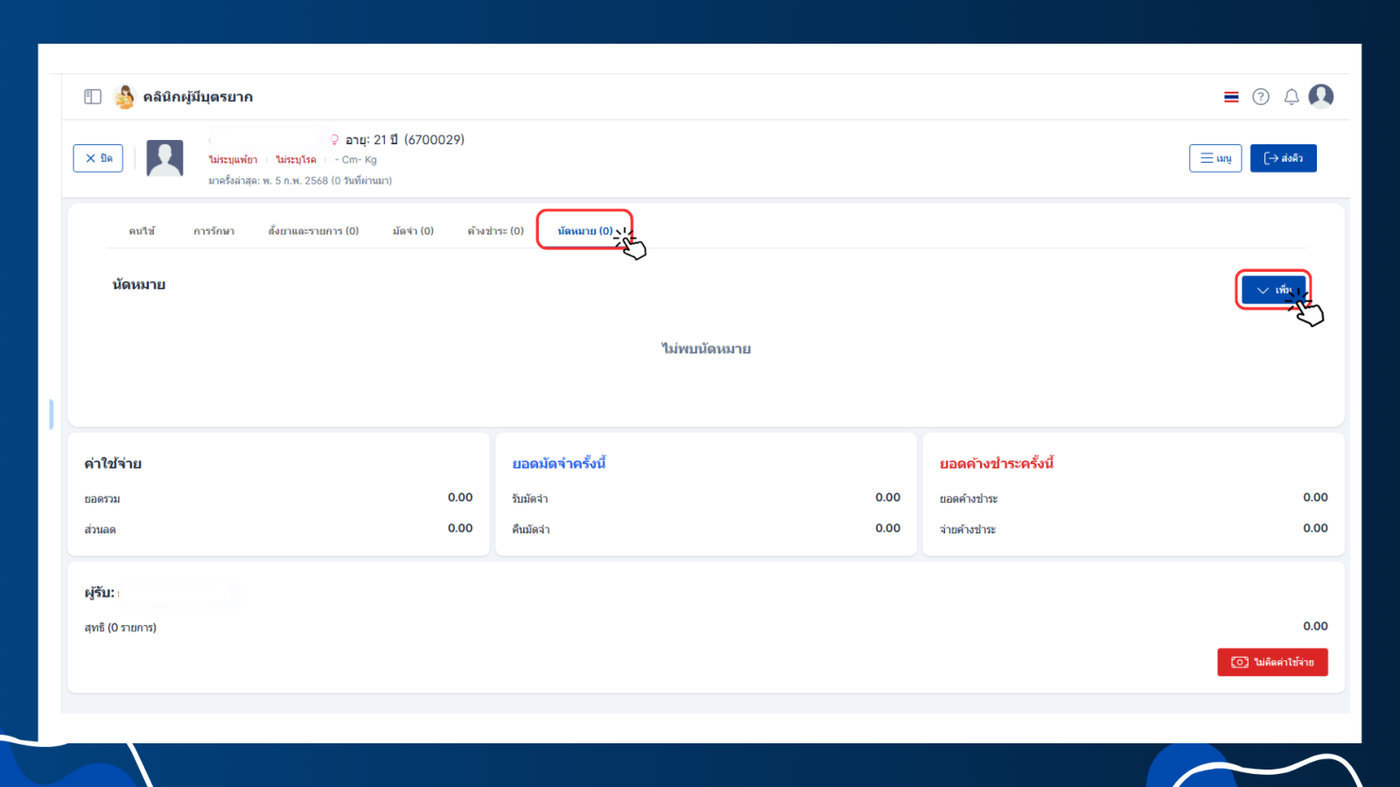Click the ไม่พบนัดหมาย empty message

706,349
